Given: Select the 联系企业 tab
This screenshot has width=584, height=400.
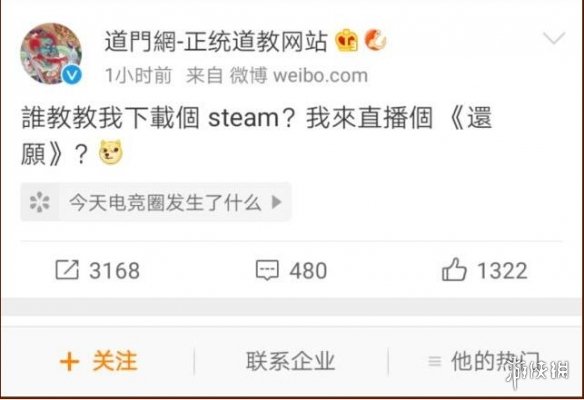Looking at the screenshot, I should click(291, 361).
